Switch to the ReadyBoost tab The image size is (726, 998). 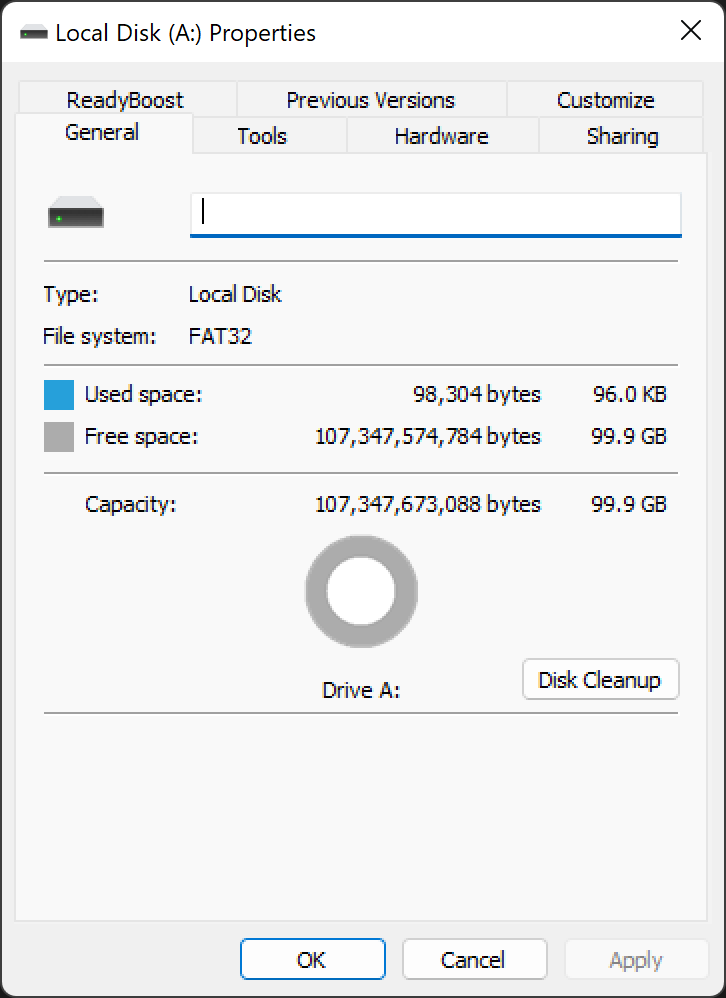pyautogui.click(x=126, y=99)
